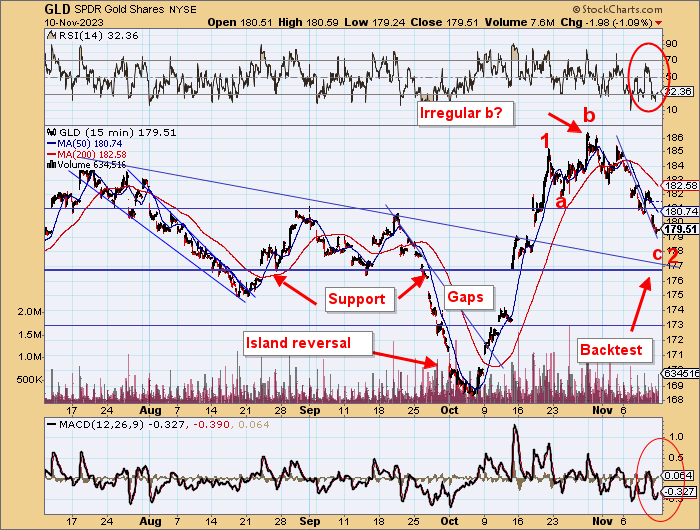Click the 186 price axis label
The height and width of the screenshot is (530, 700).
674,138
